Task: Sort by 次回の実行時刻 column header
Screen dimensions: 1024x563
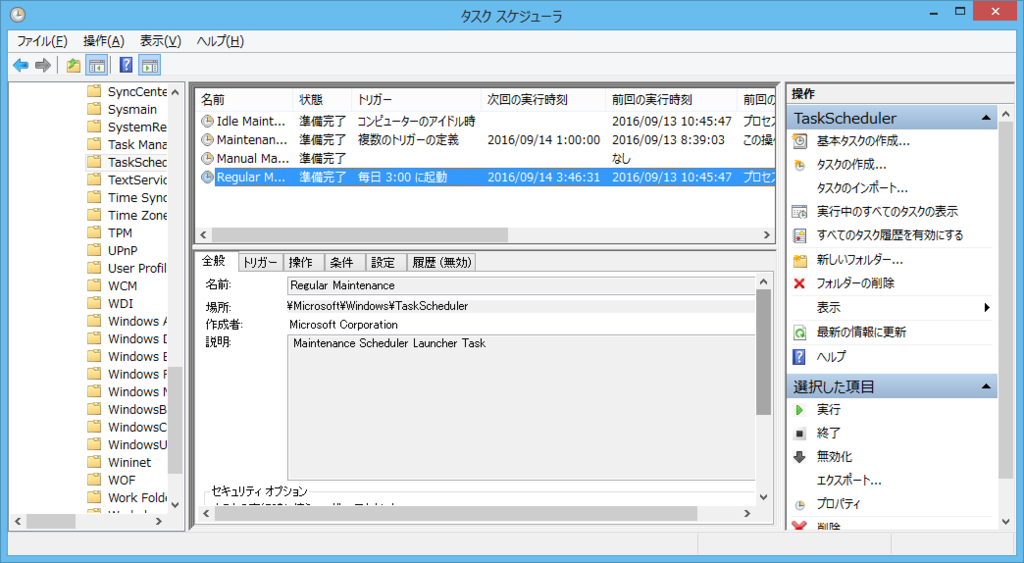Action: click(x=543, y=100)
